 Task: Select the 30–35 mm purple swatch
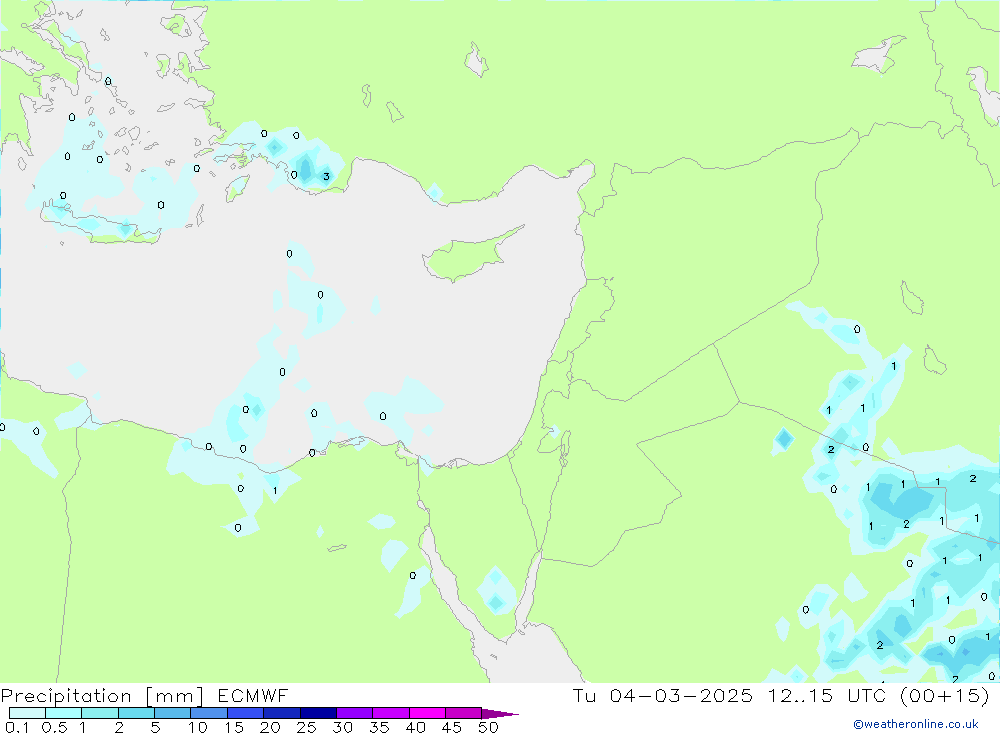[354, 713]
